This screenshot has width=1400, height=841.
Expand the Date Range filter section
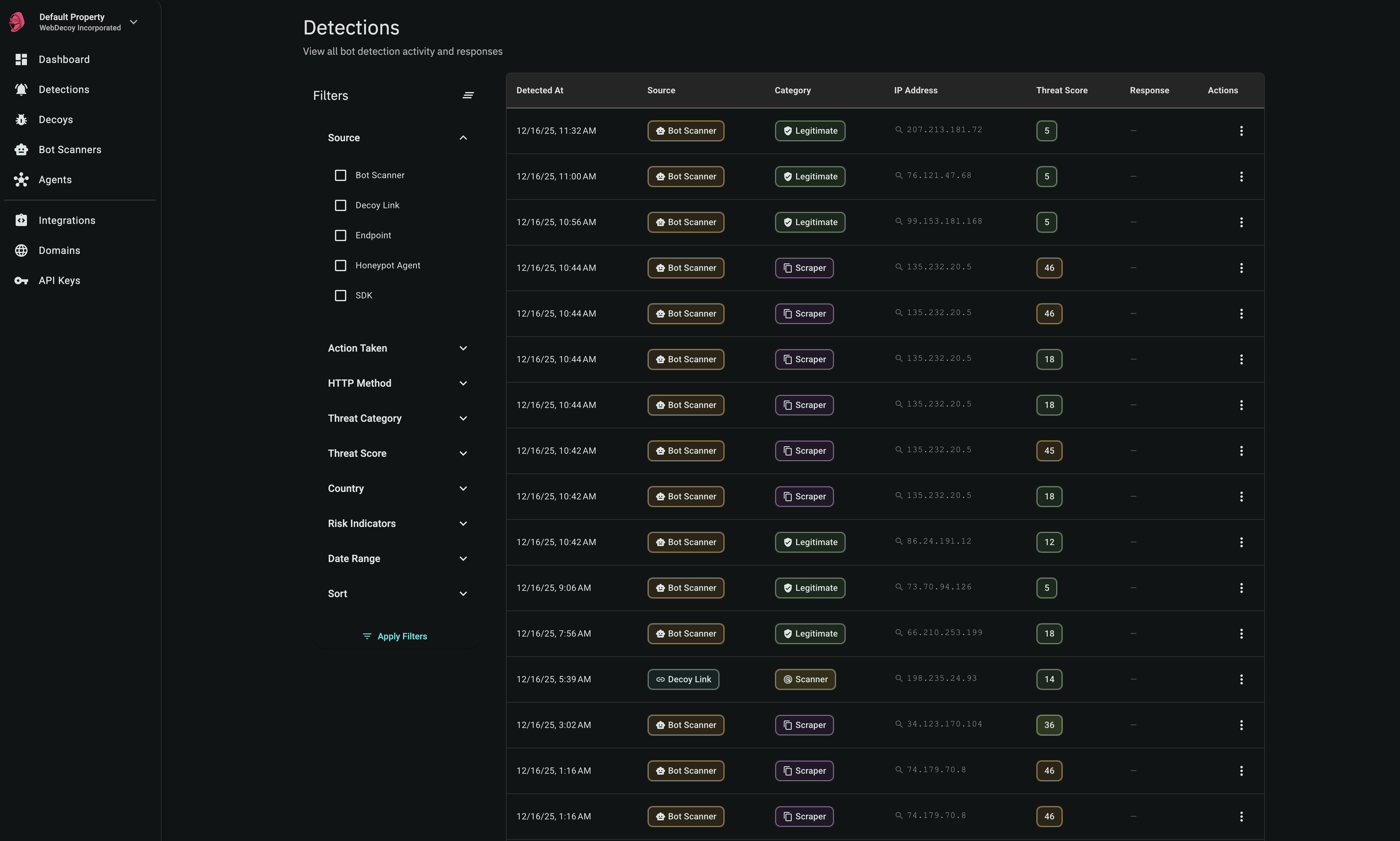tap(463, 559)
